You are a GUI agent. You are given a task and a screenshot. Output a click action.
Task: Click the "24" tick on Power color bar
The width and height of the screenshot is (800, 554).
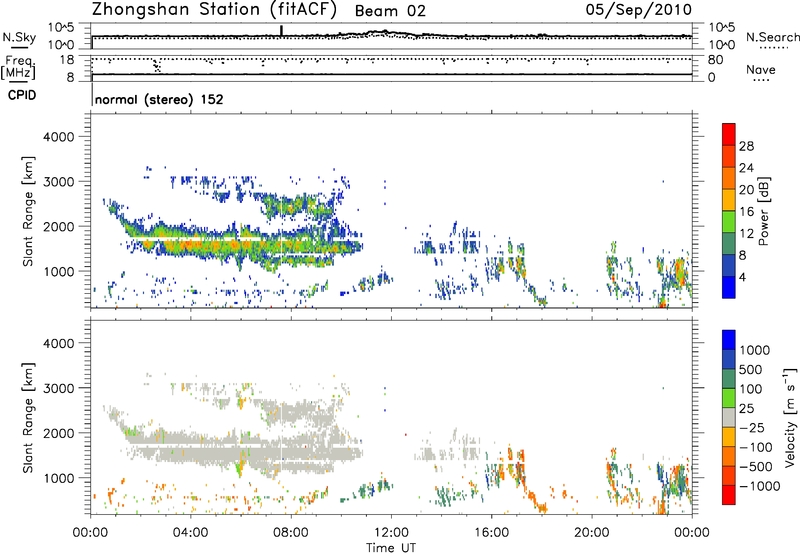746,168
